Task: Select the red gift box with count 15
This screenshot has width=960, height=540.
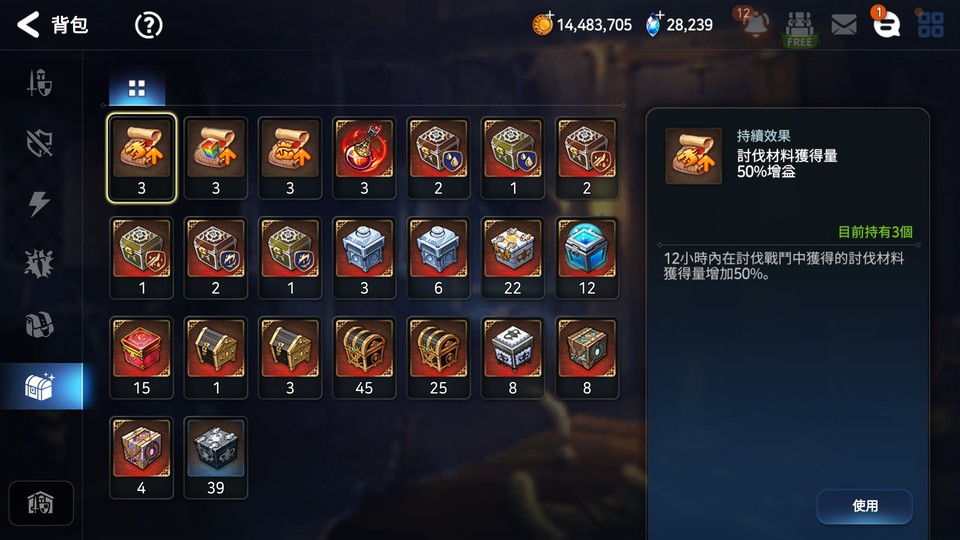Action: point(141,358)
